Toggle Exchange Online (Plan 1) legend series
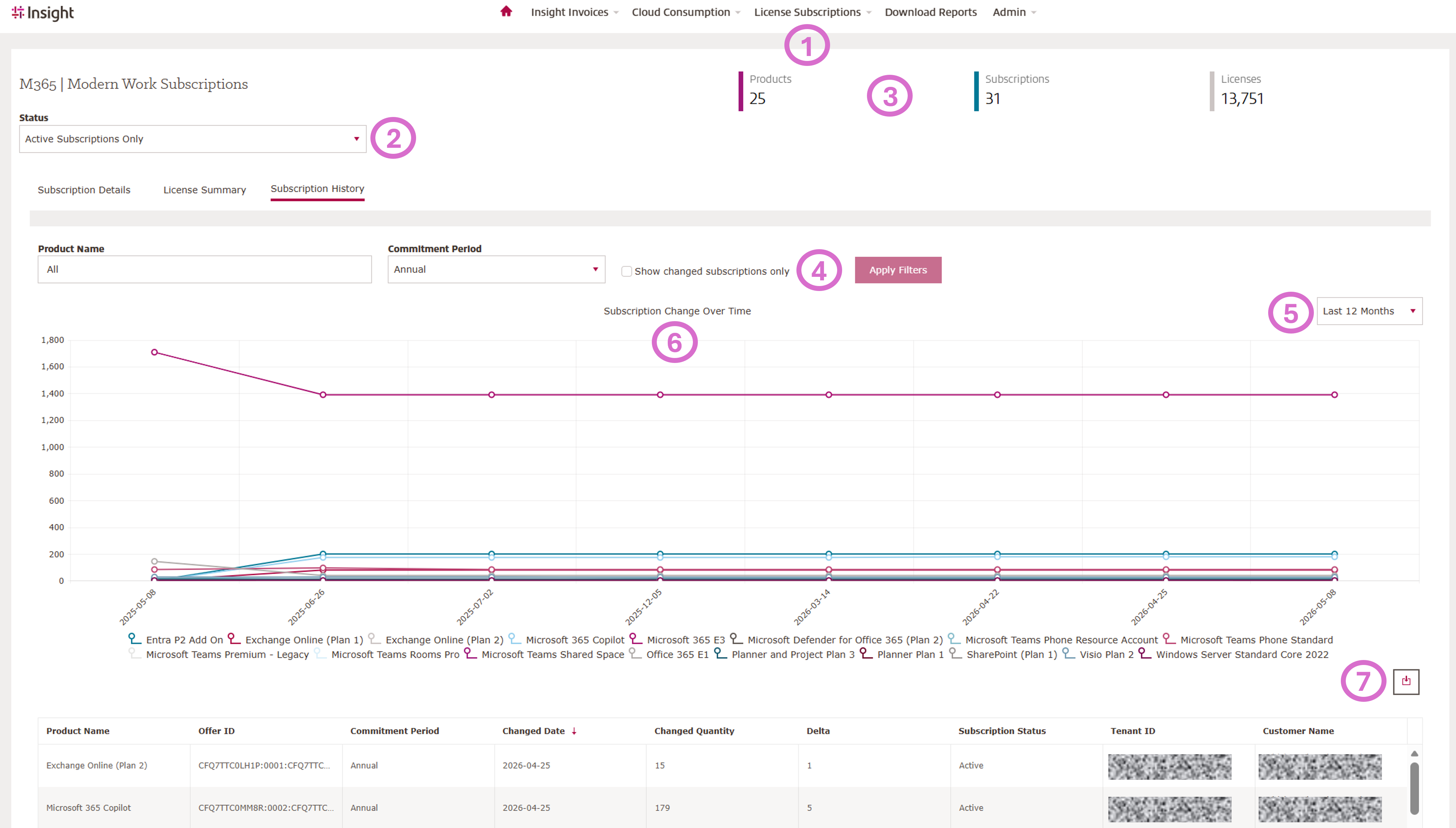This screenshot has height=828, width=1456. 295,640
